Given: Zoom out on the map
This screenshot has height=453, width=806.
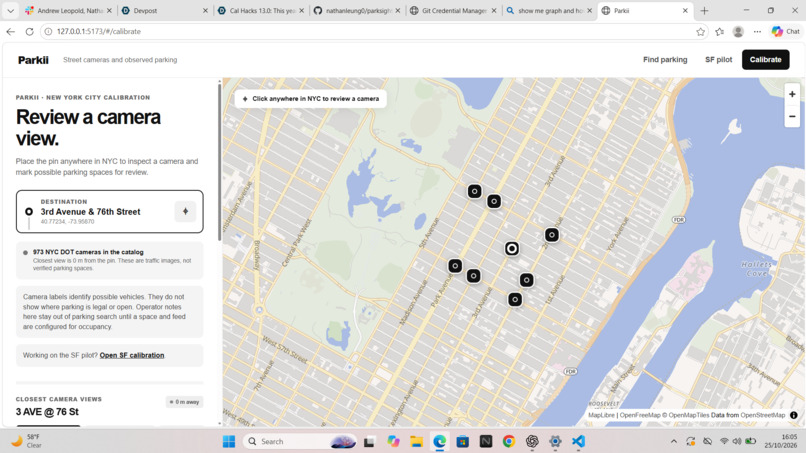Looking at the screenshot, I should point(792,116).
